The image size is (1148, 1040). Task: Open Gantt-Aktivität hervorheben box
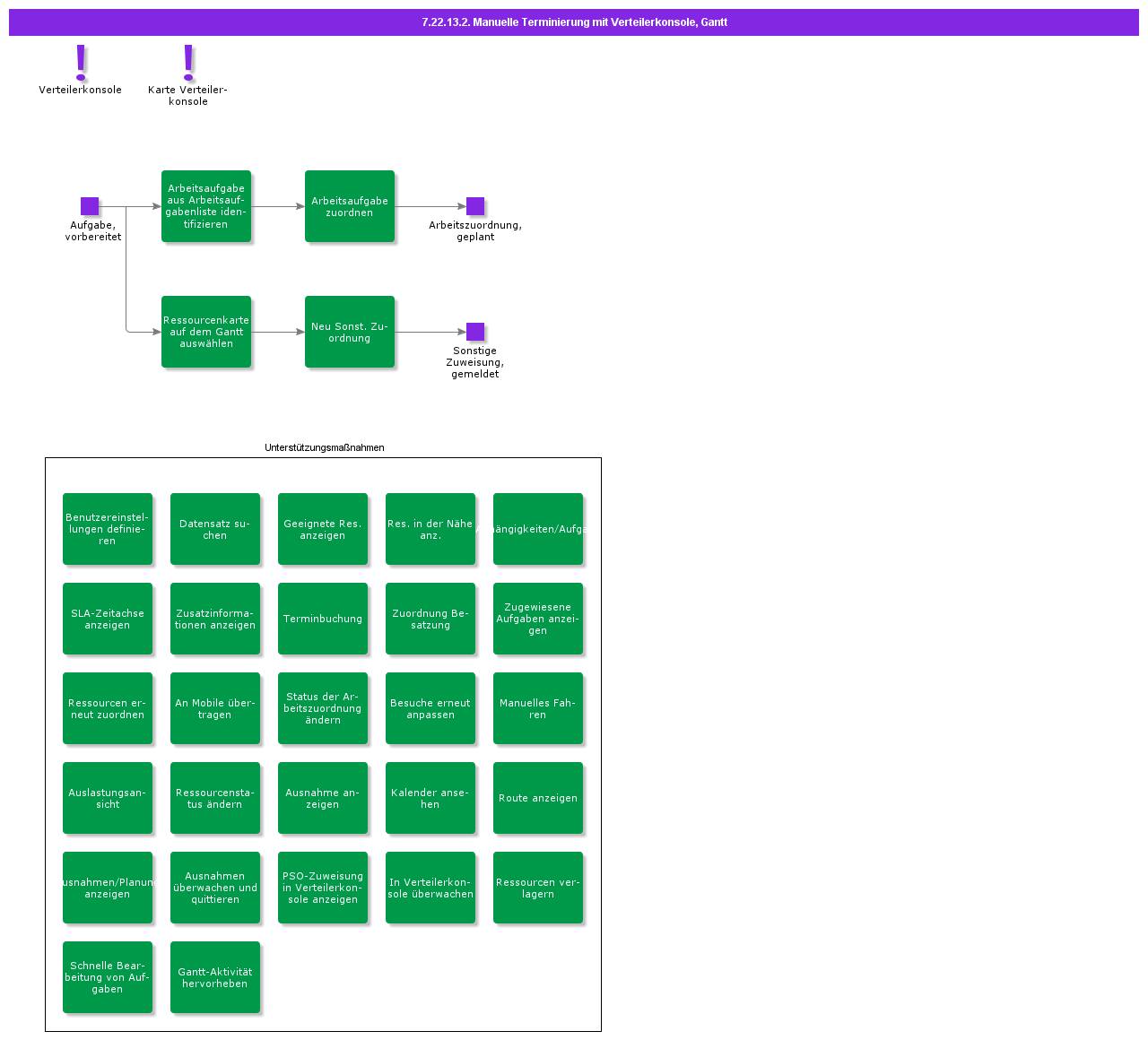[x=215, y=977]
